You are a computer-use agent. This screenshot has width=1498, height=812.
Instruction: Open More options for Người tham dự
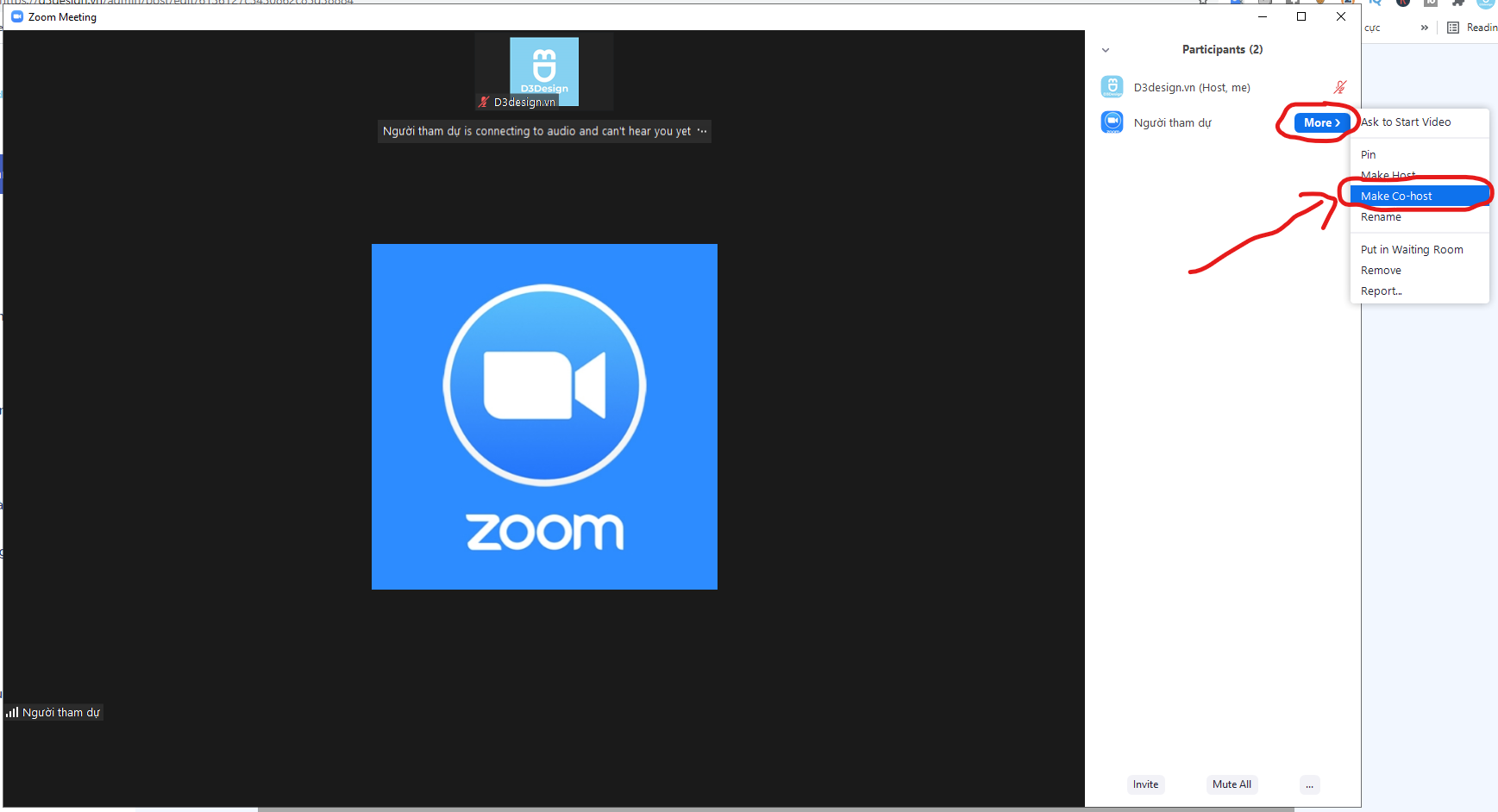pyautogui.click(x=1321, y=122)
